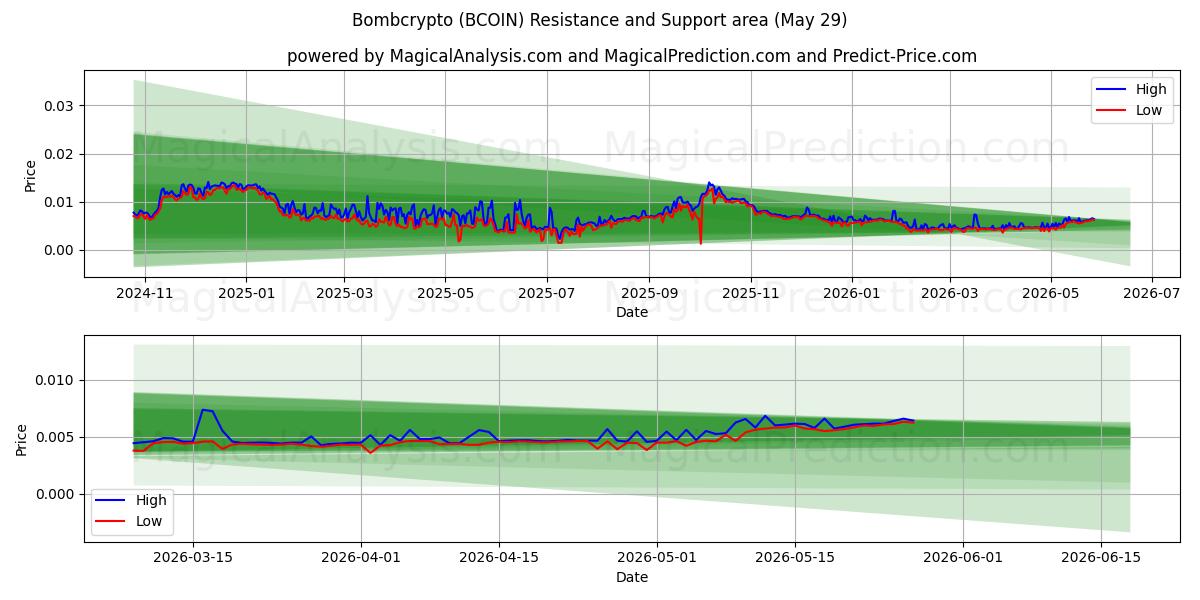
Task: Click the '2026-05-15' x-axis label
Action: 795,559
